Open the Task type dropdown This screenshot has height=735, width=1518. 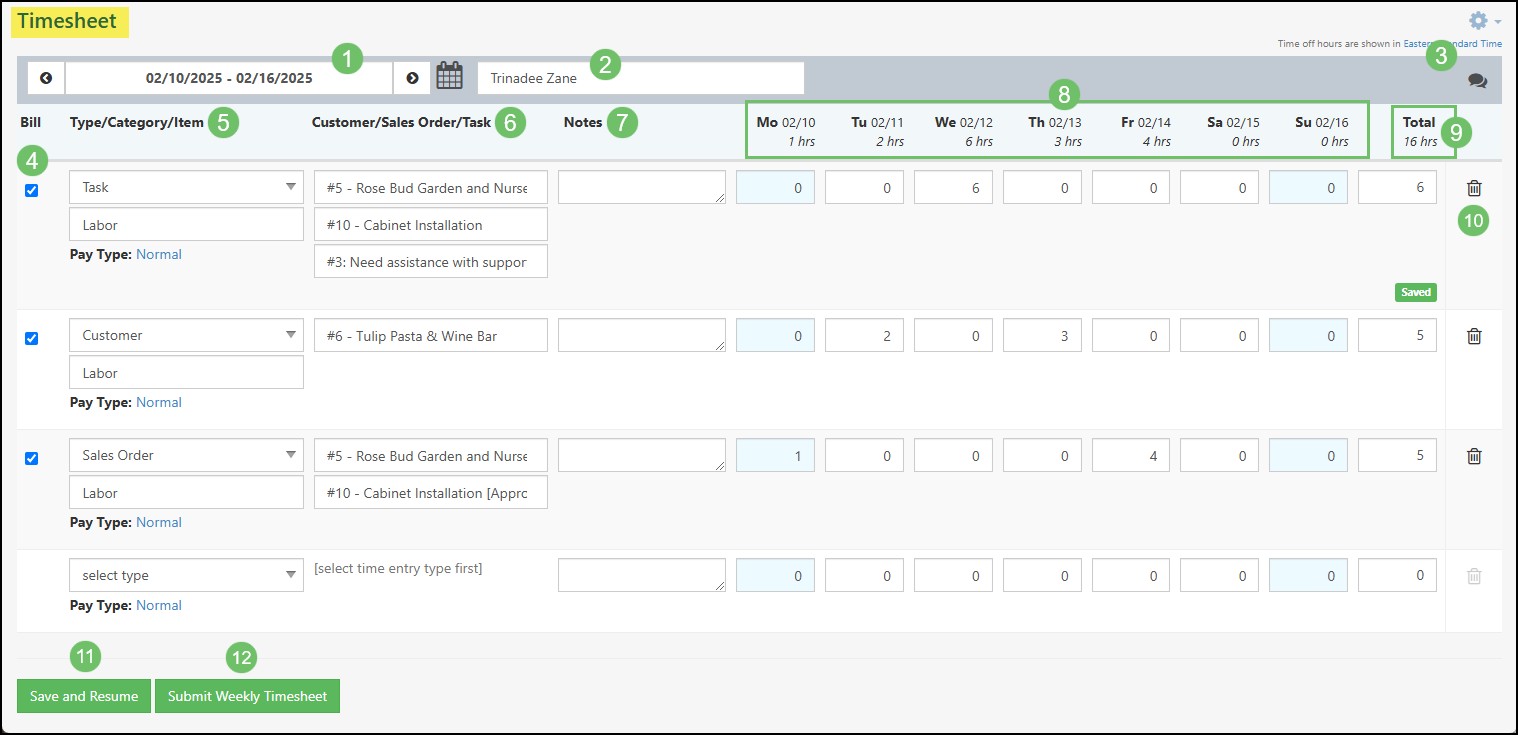[186, 187]
